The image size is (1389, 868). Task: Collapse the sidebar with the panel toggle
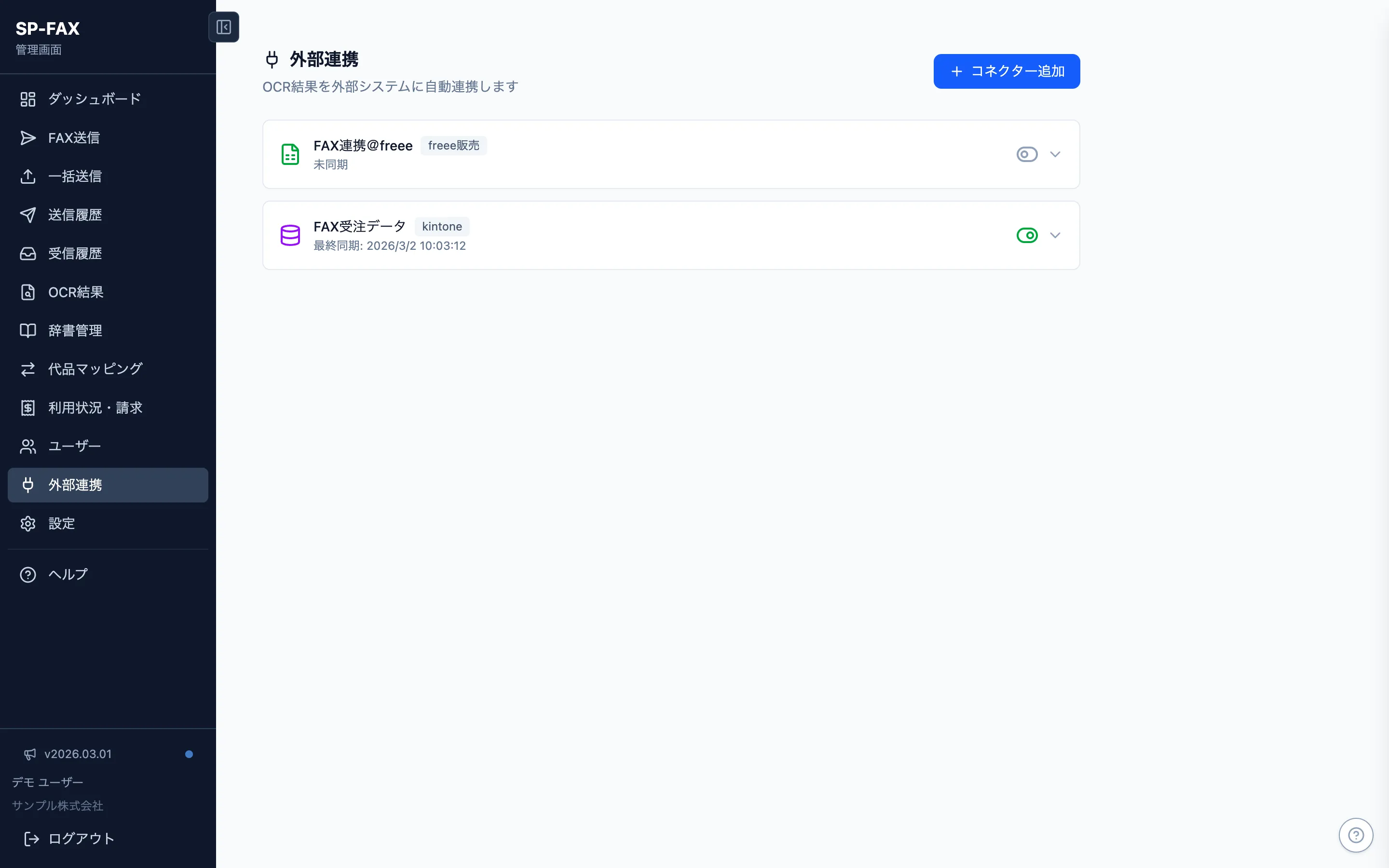(x=224, y=27)
